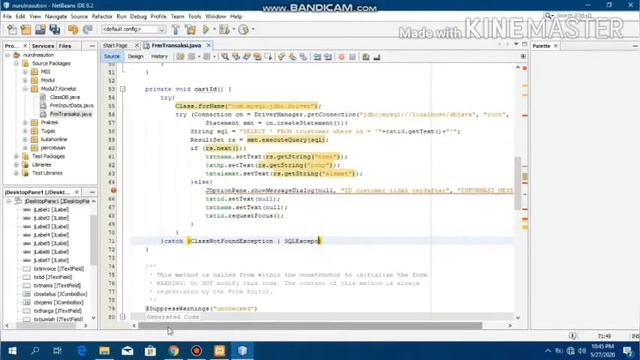640x360 pixels.
Task: Open the Refactor menu
Action: (x=102, y=16)
